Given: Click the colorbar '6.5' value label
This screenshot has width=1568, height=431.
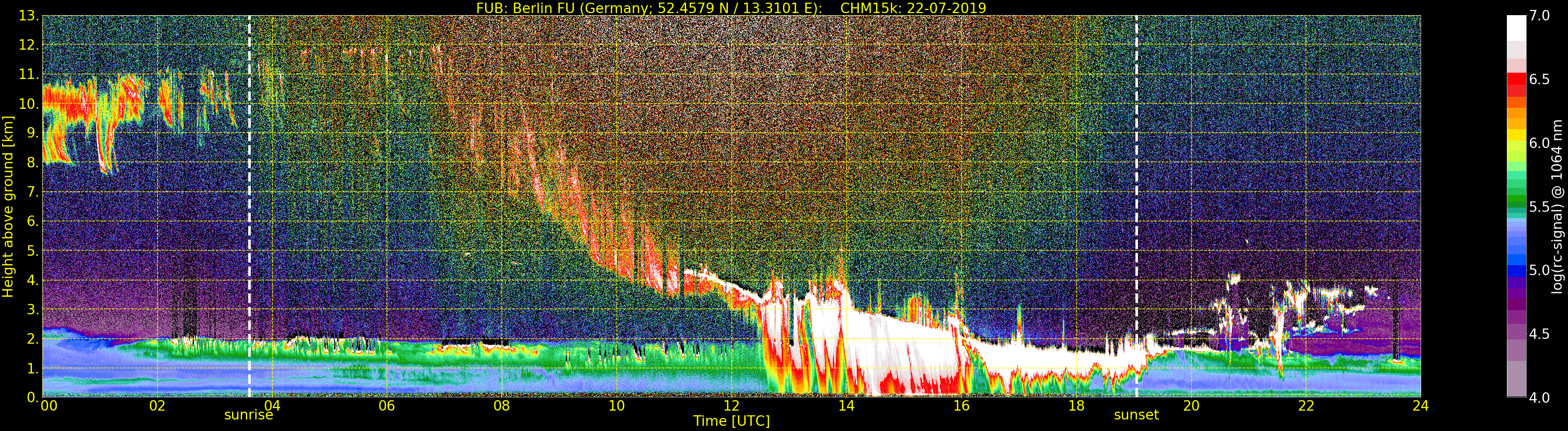Looking at the screenshot, I should 1539,80.
